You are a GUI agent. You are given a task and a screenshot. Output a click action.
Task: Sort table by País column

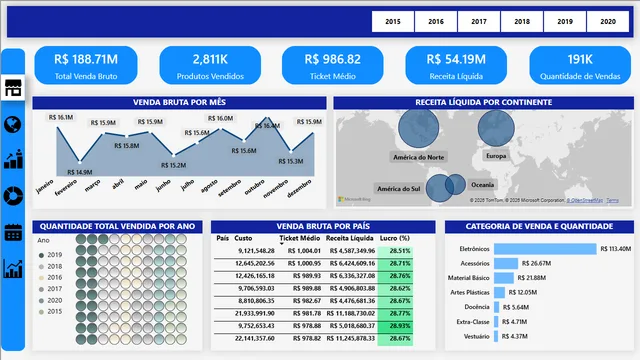click(x=222, y=238)
